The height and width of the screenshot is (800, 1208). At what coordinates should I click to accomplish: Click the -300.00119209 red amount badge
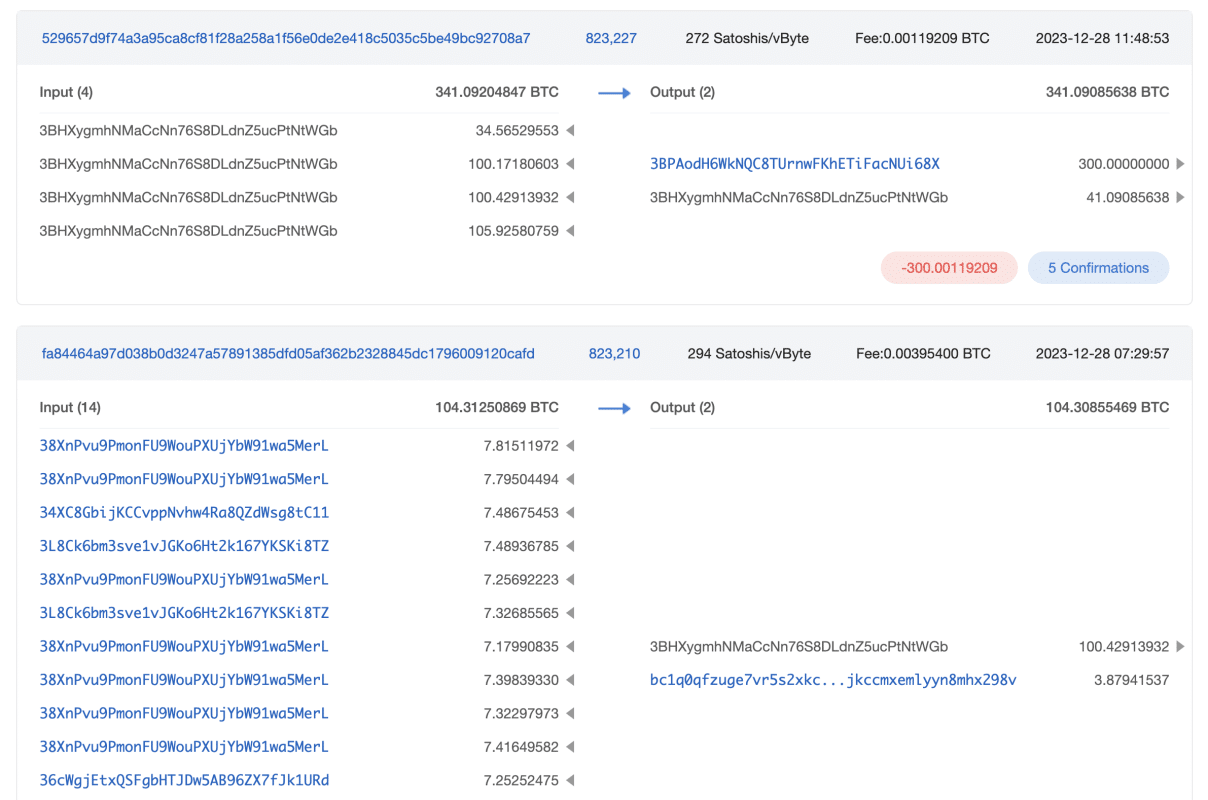point(948,267)
